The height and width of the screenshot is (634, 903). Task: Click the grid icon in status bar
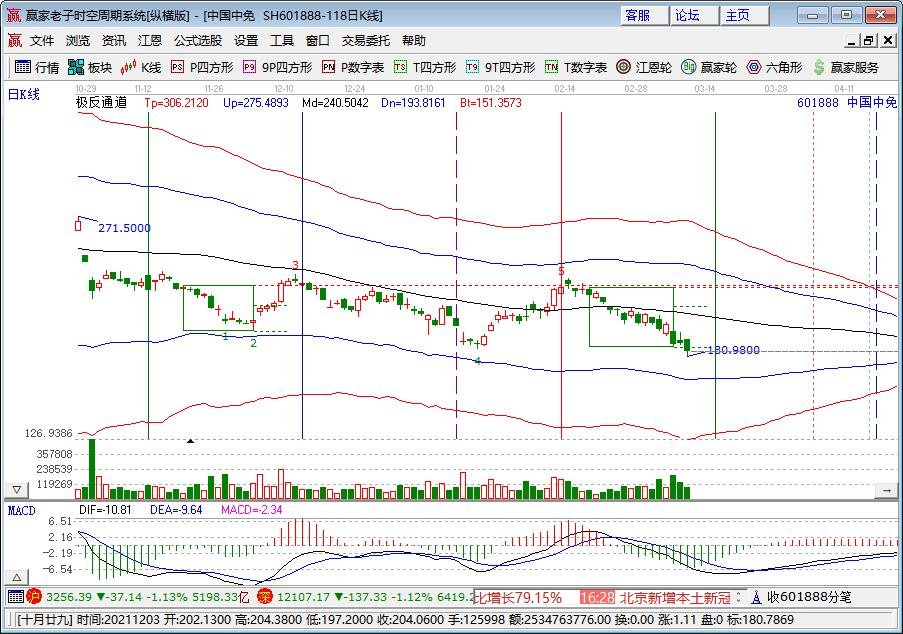[x=16, y=597]
